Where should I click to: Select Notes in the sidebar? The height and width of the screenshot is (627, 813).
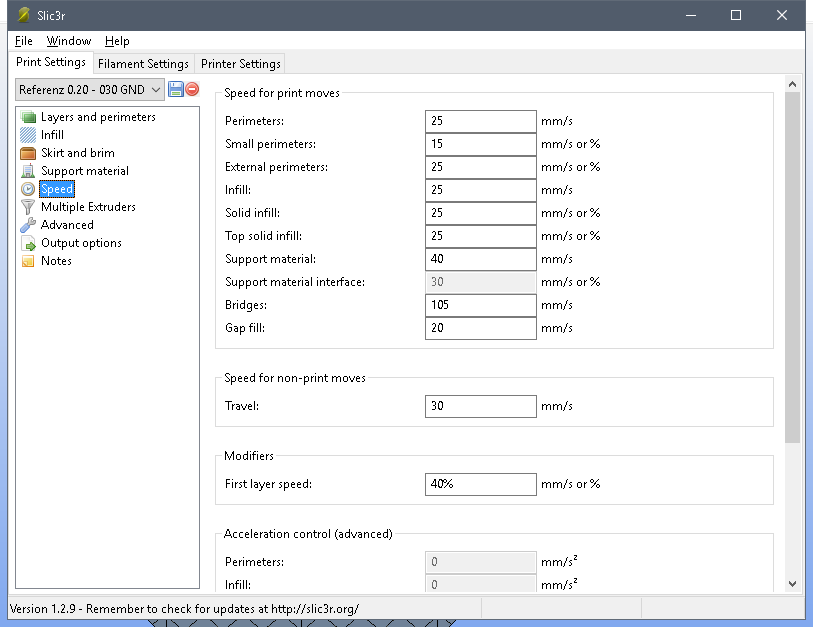[x=55, y=261]
